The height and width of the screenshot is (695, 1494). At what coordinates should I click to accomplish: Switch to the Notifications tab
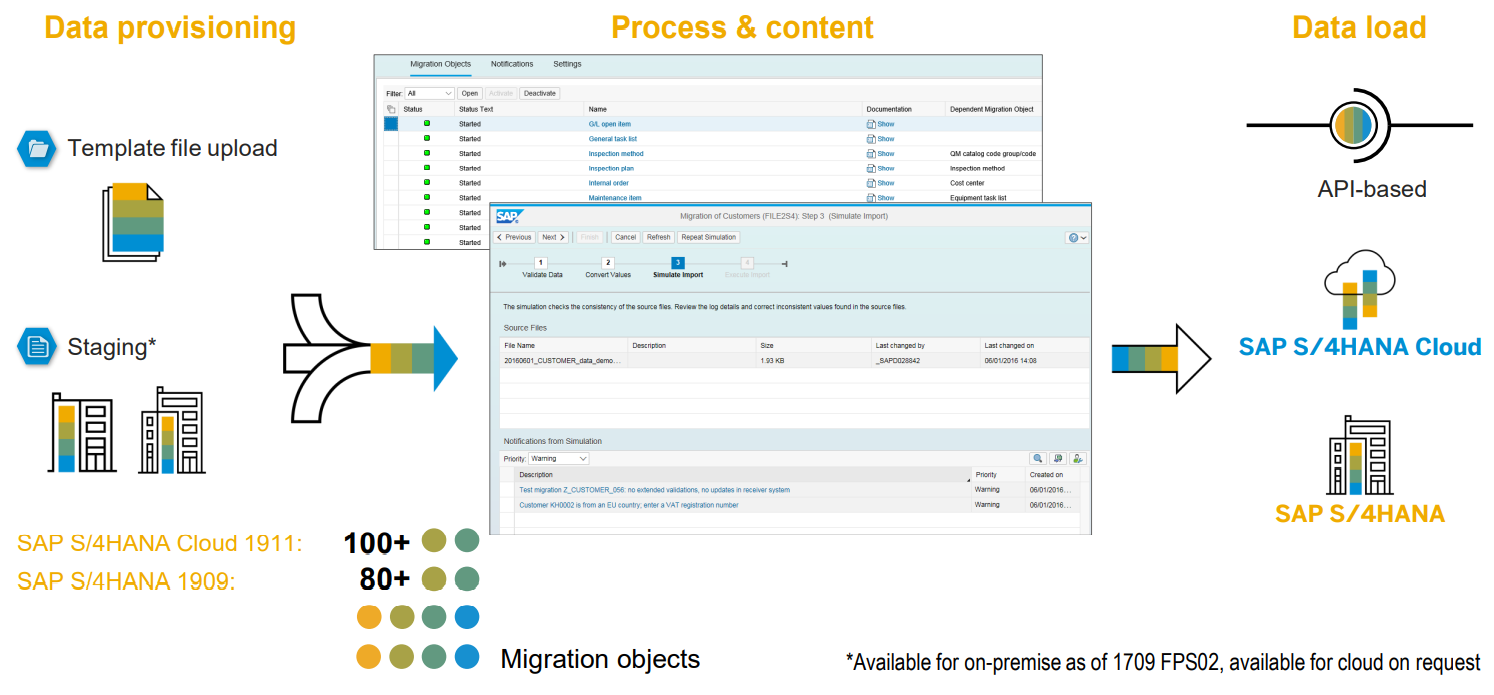point(512,64)
